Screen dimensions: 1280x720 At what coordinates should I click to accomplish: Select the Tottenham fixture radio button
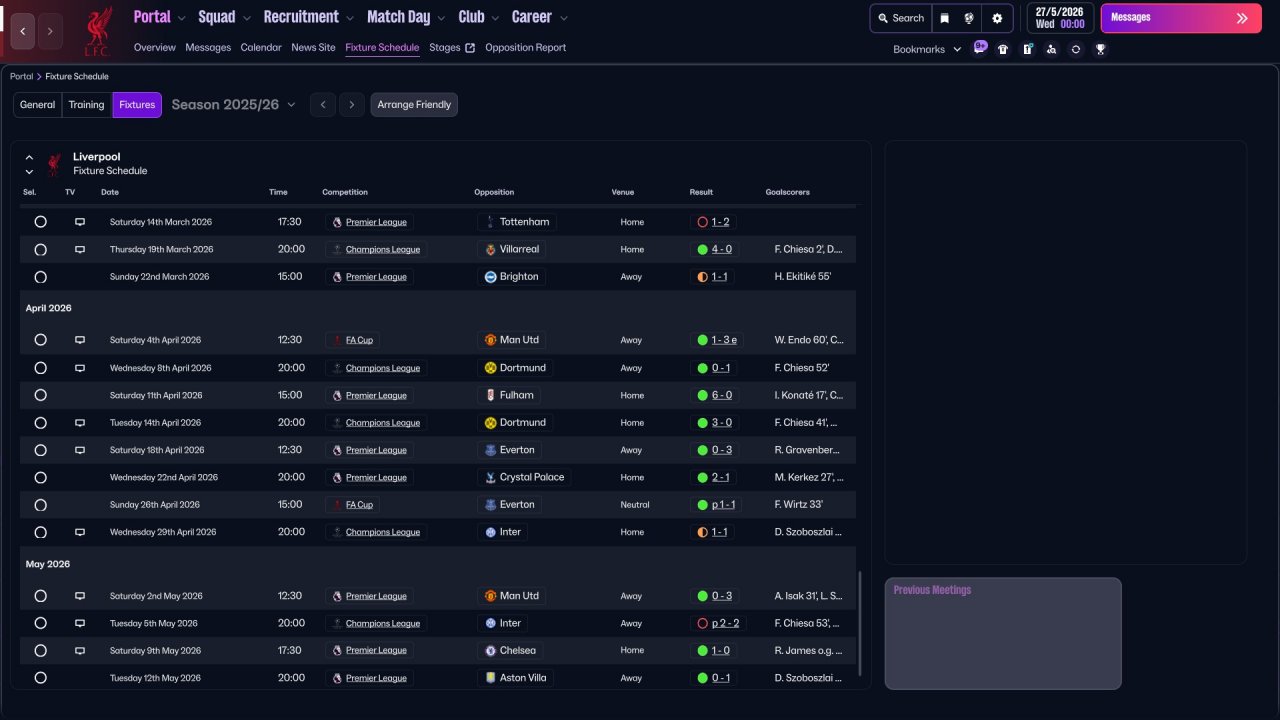40,222
